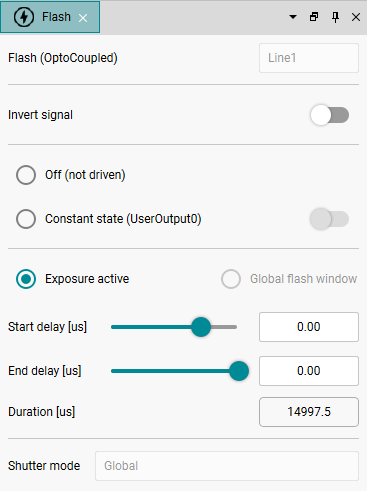Click the End delay value field

tap(309, 371)
